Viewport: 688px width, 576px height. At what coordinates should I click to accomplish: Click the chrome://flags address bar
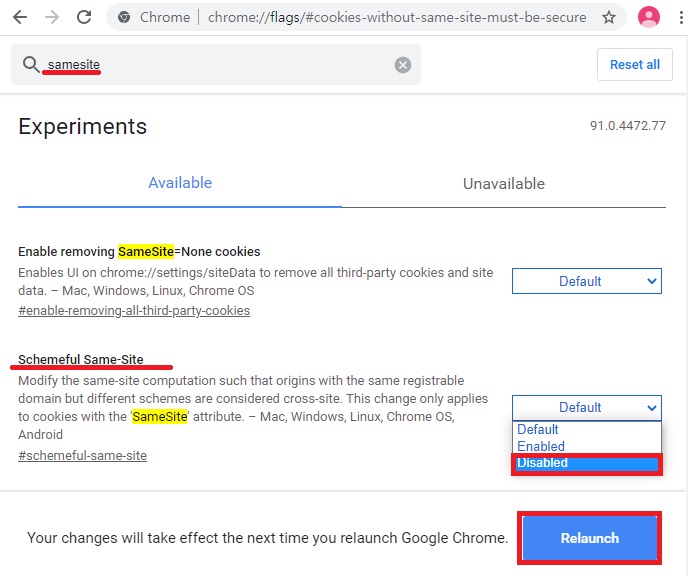380,17
